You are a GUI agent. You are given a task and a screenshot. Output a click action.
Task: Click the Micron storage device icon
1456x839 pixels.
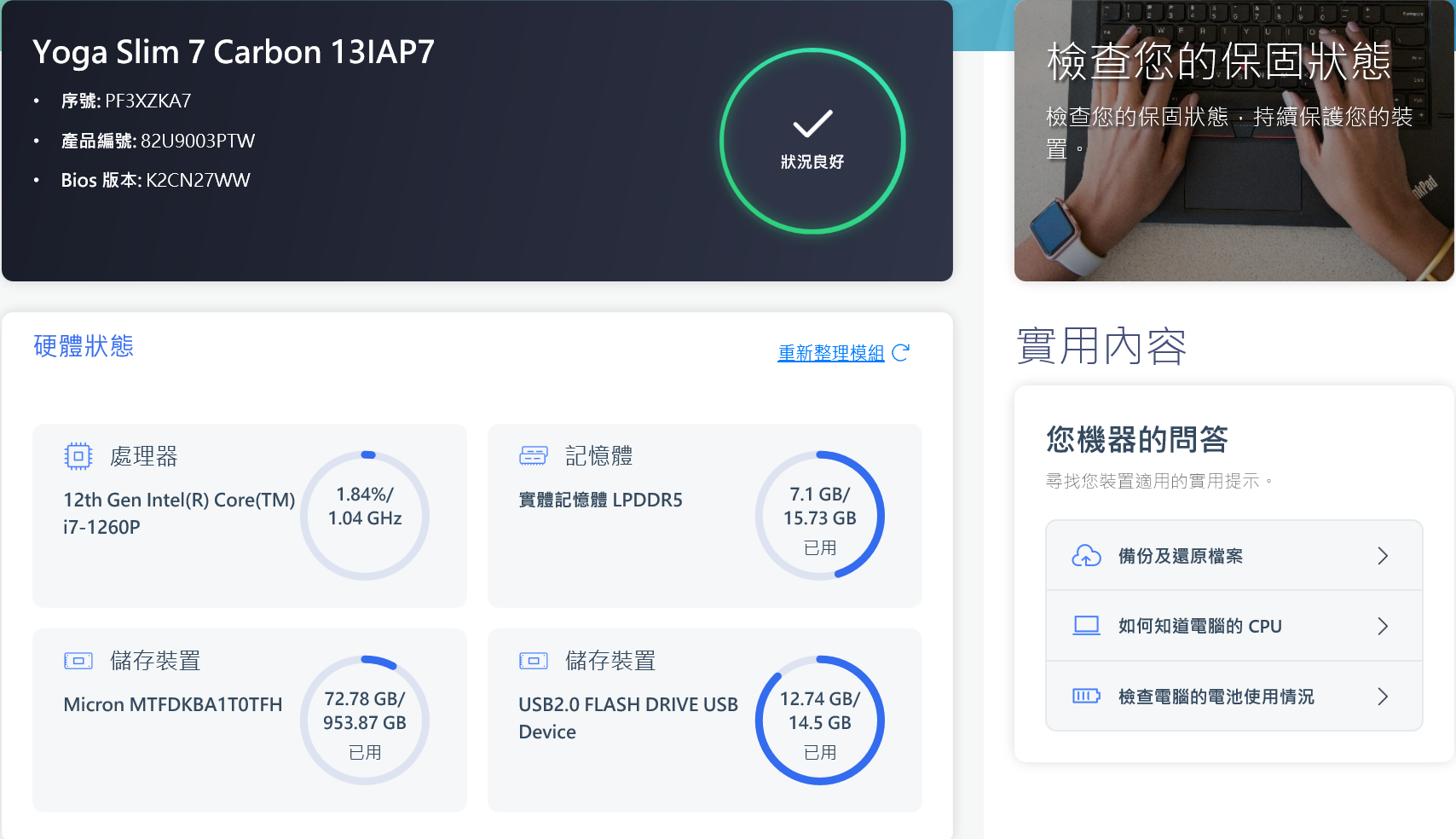coord(78,661)
